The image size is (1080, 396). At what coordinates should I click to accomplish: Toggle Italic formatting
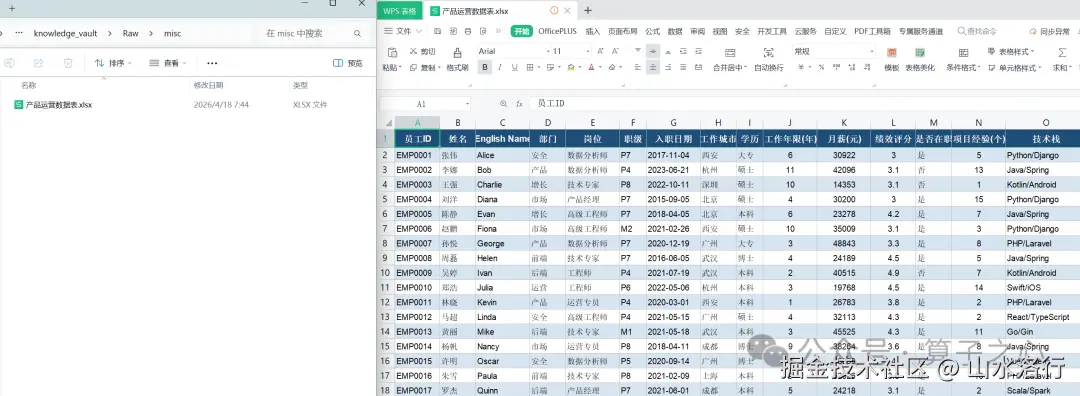(499, 67)
